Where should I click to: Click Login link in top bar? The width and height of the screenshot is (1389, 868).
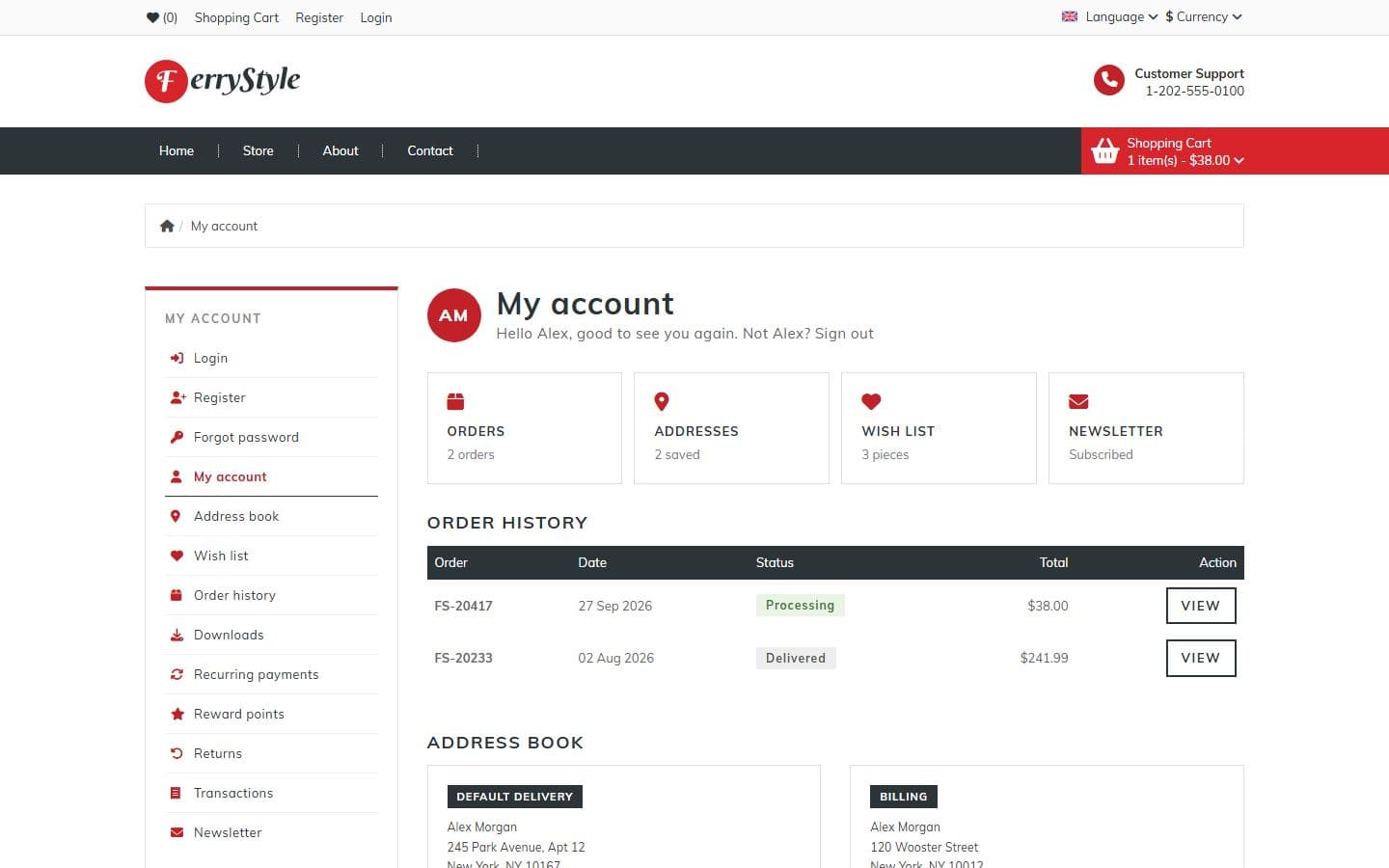[376, 17]
